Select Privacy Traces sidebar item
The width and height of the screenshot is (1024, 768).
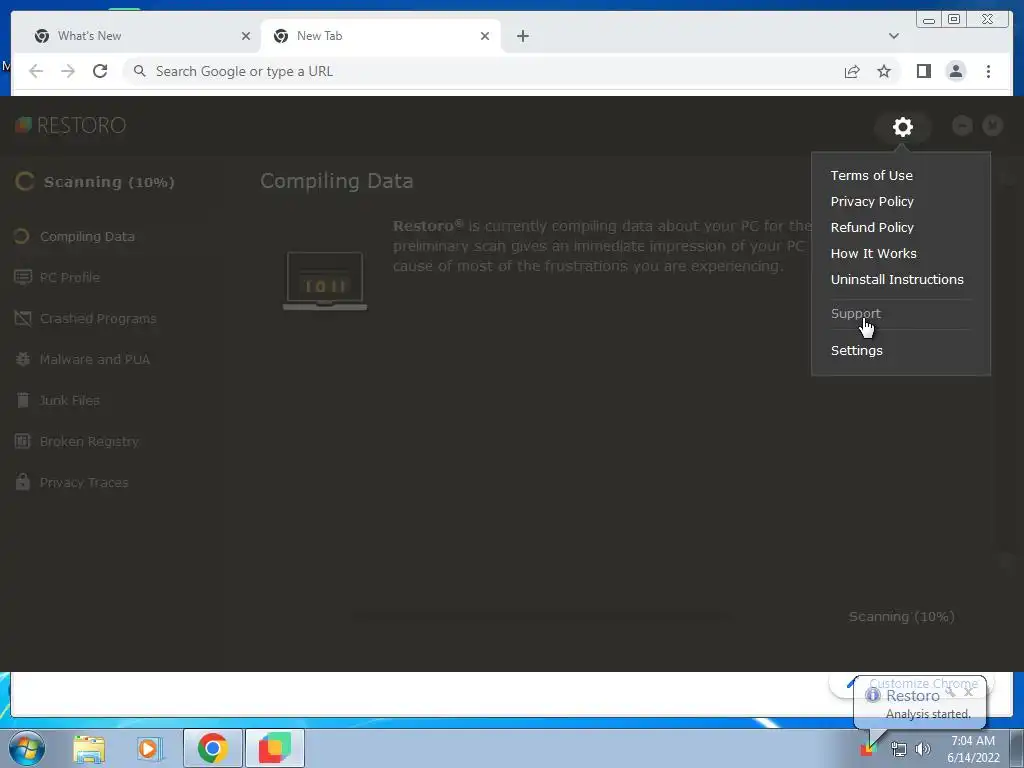point(84,483)
